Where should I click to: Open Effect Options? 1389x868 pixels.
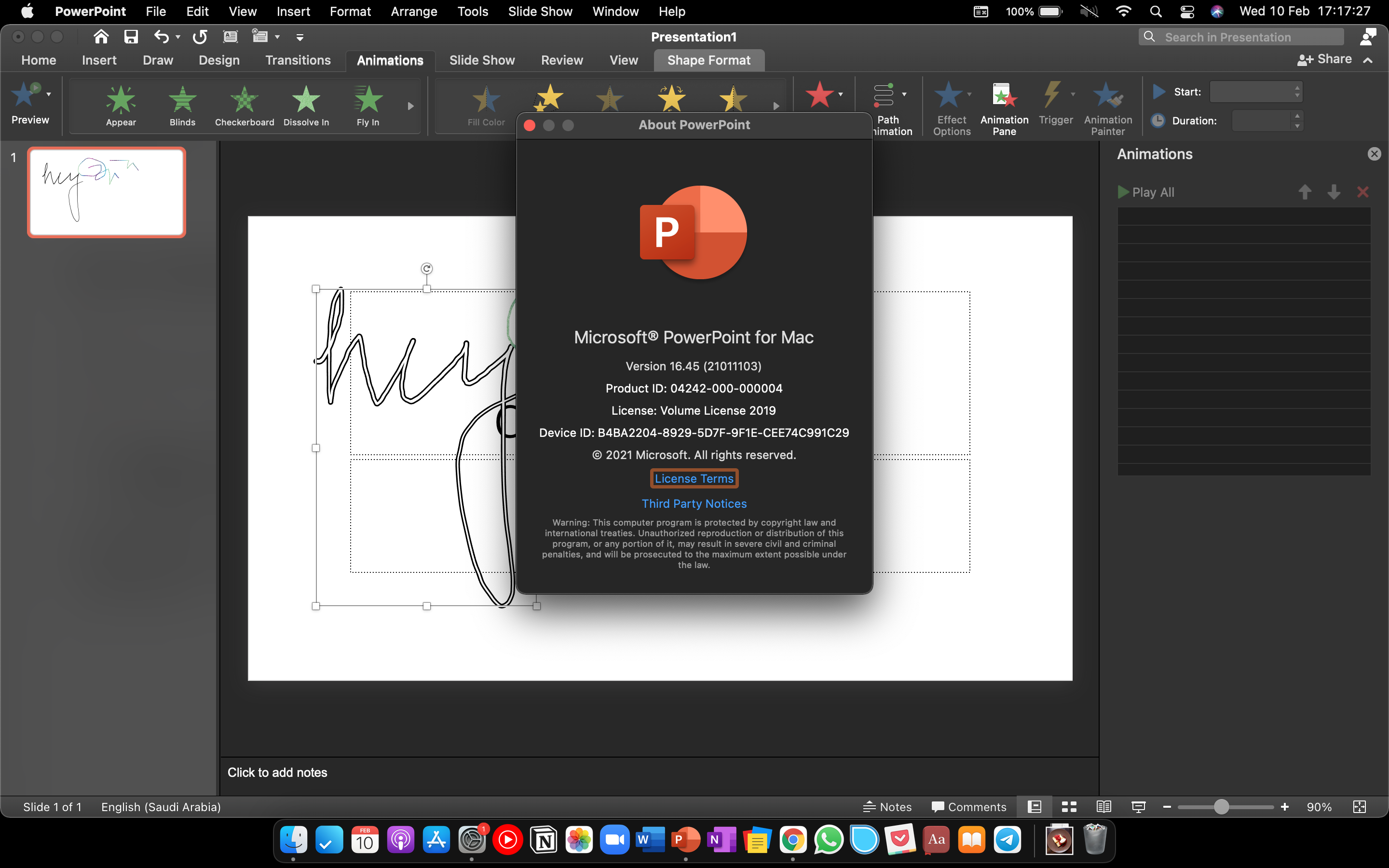pyautogui.click(x=952, y=108)
